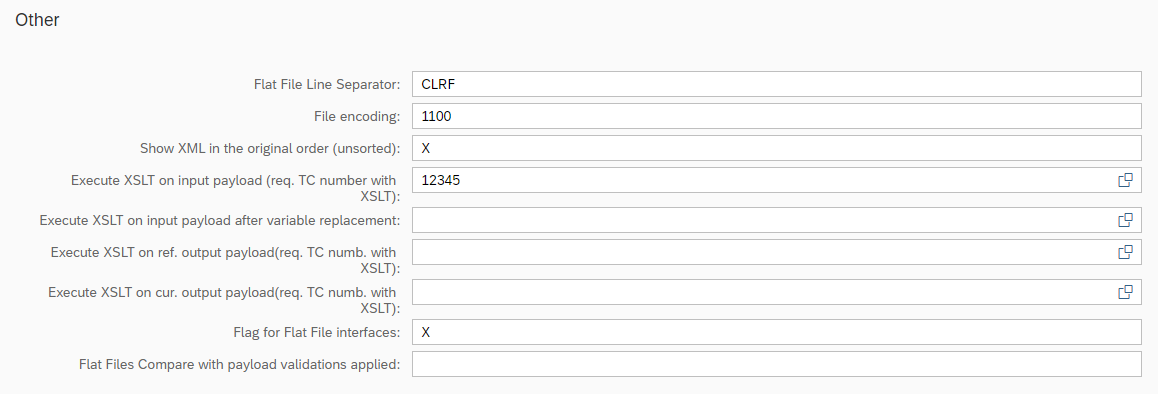Viewport: 1158px width, 394px height.
Task: Focus the XSLT input payload field with 12345
Action: (762, 180)
